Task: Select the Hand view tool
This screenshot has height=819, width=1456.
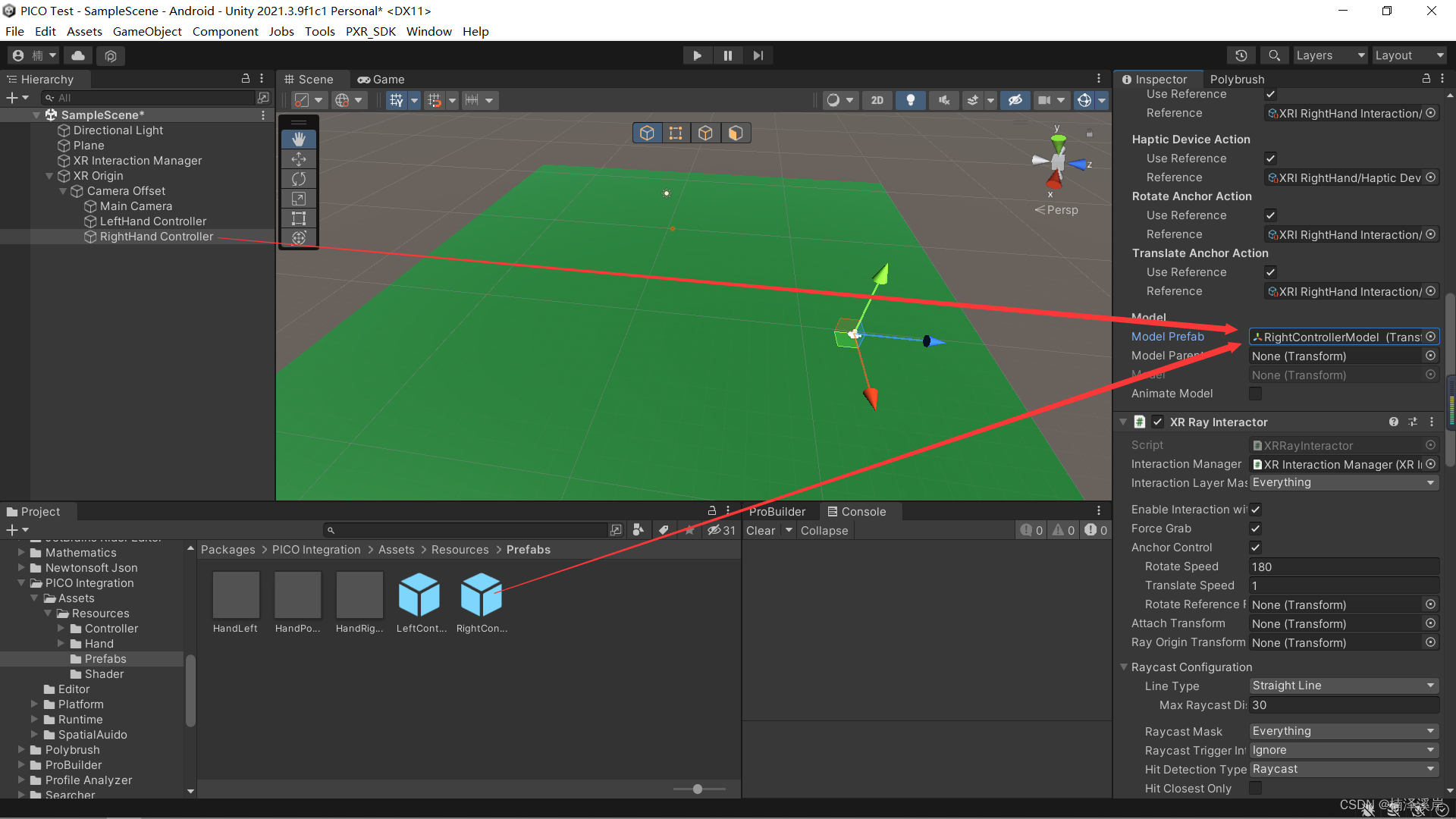Action: click(x=299, y=140)
